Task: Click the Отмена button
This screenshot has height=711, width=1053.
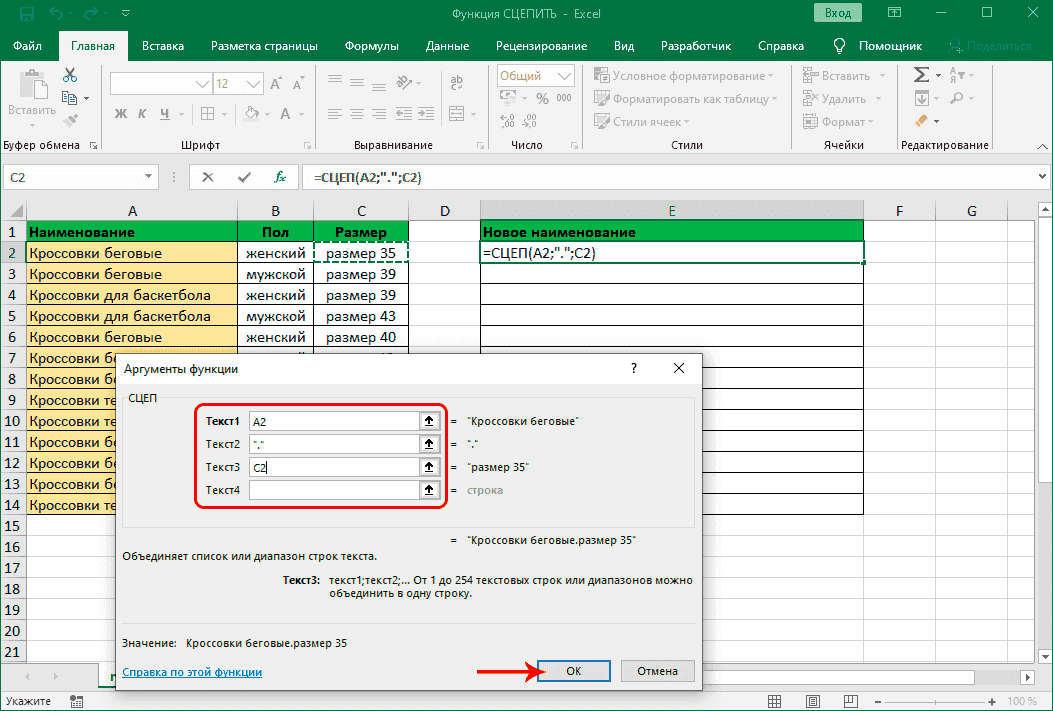Action: tap(658, 671)
